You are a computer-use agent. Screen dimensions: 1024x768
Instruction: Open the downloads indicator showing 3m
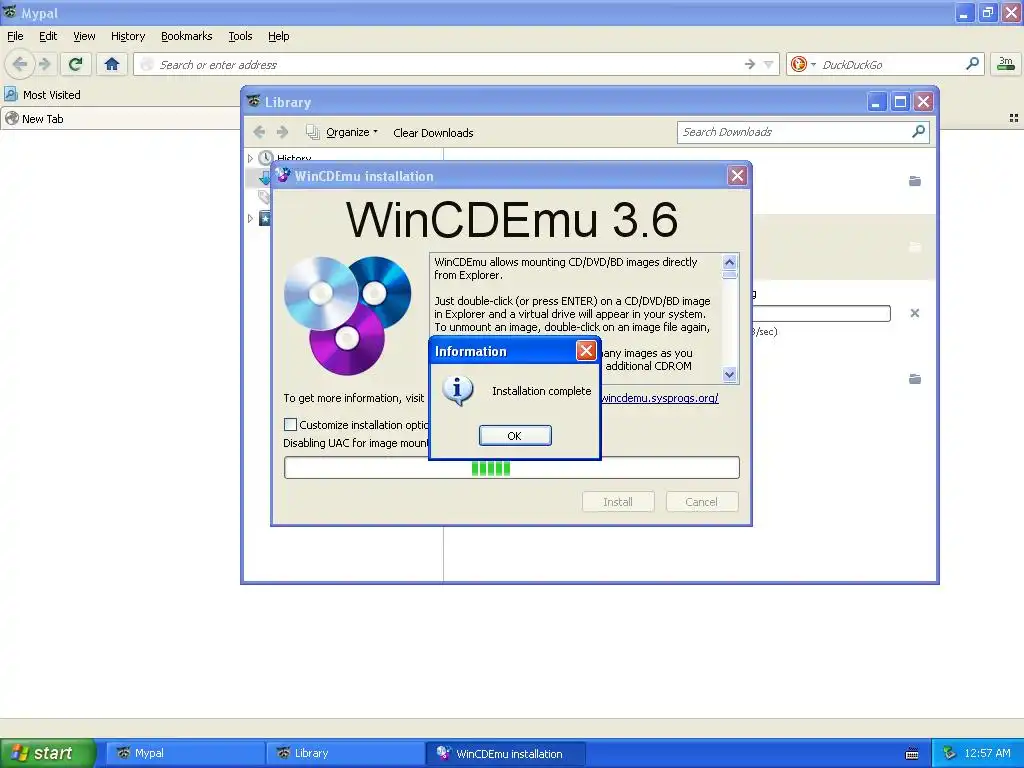click(1006, 64)
